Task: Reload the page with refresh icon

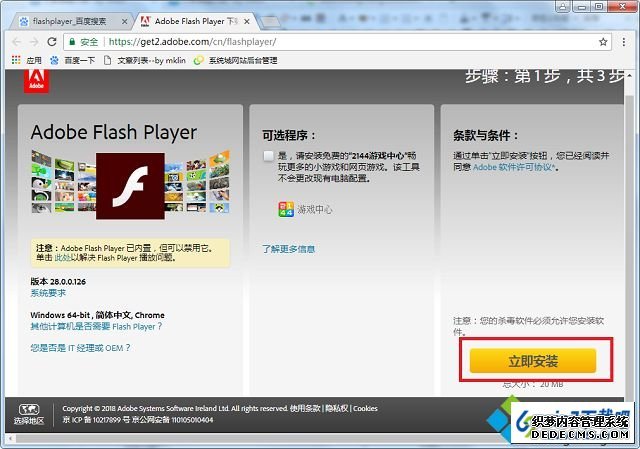Action: pyautogui.click(x=52, y=42)
